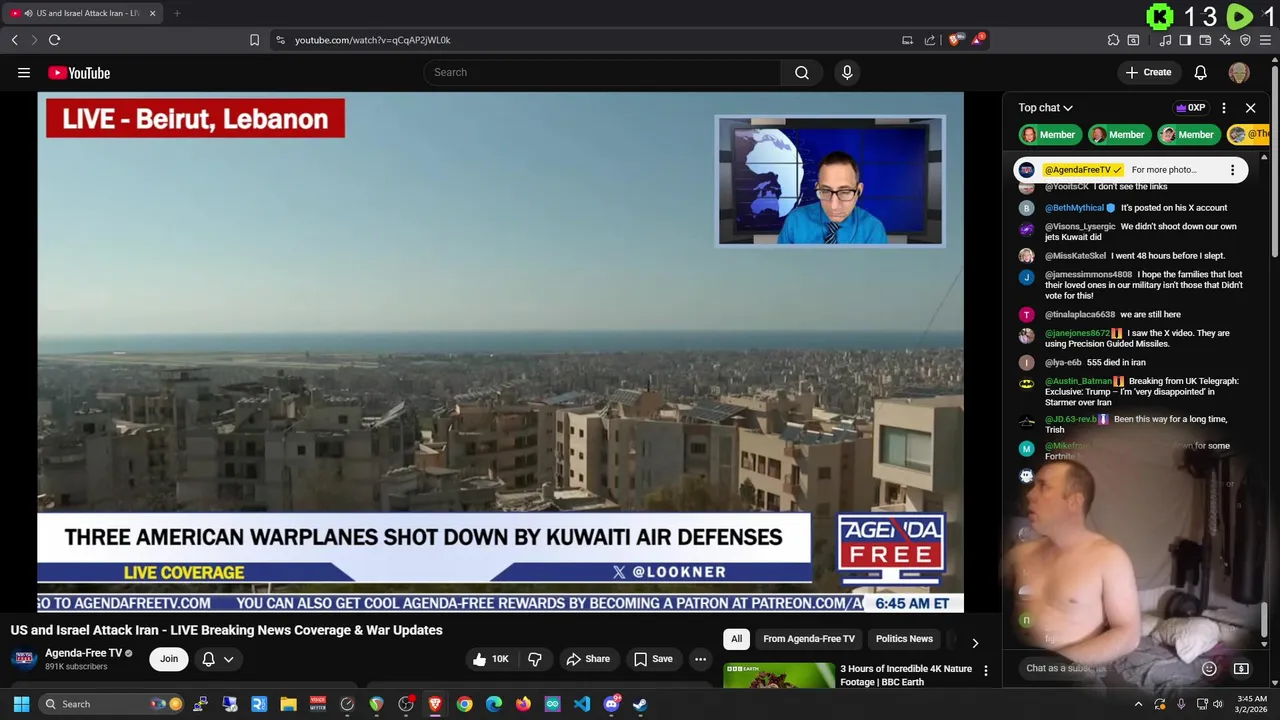
Task: Toggle the browser sidebar panel
Action: [x=1185, y=40]
